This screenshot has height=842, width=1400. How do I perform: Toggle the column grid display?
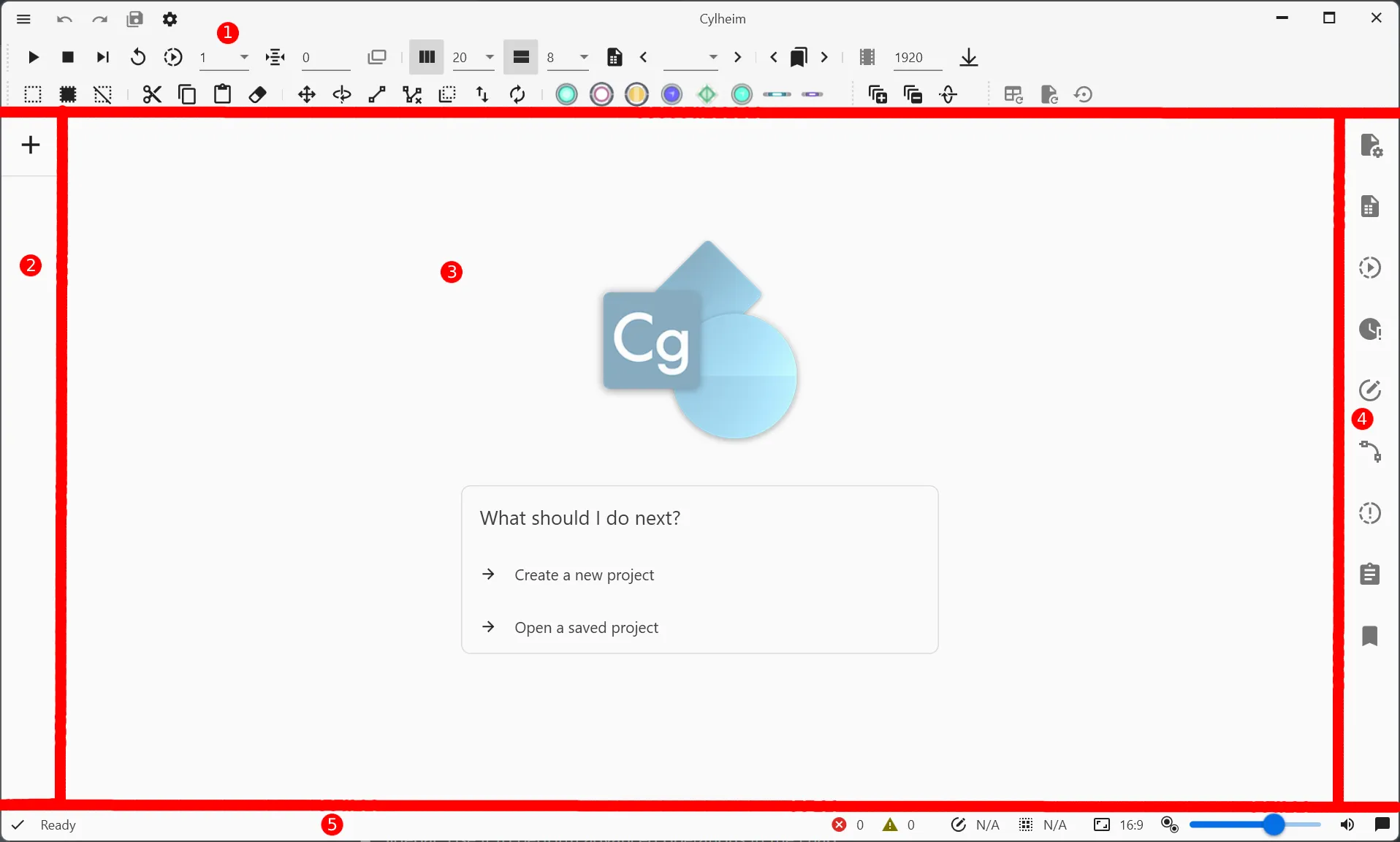pyautogui.click(x=426, y=58)
